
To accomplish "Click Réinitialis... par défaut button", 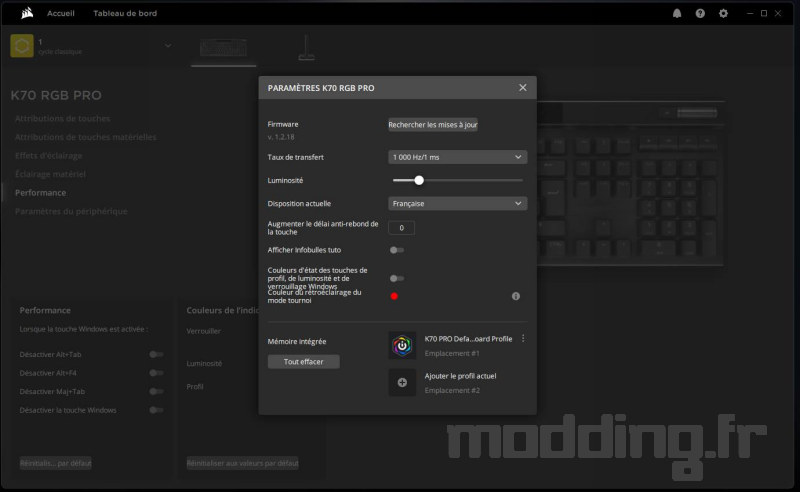I will click(56, 463).
